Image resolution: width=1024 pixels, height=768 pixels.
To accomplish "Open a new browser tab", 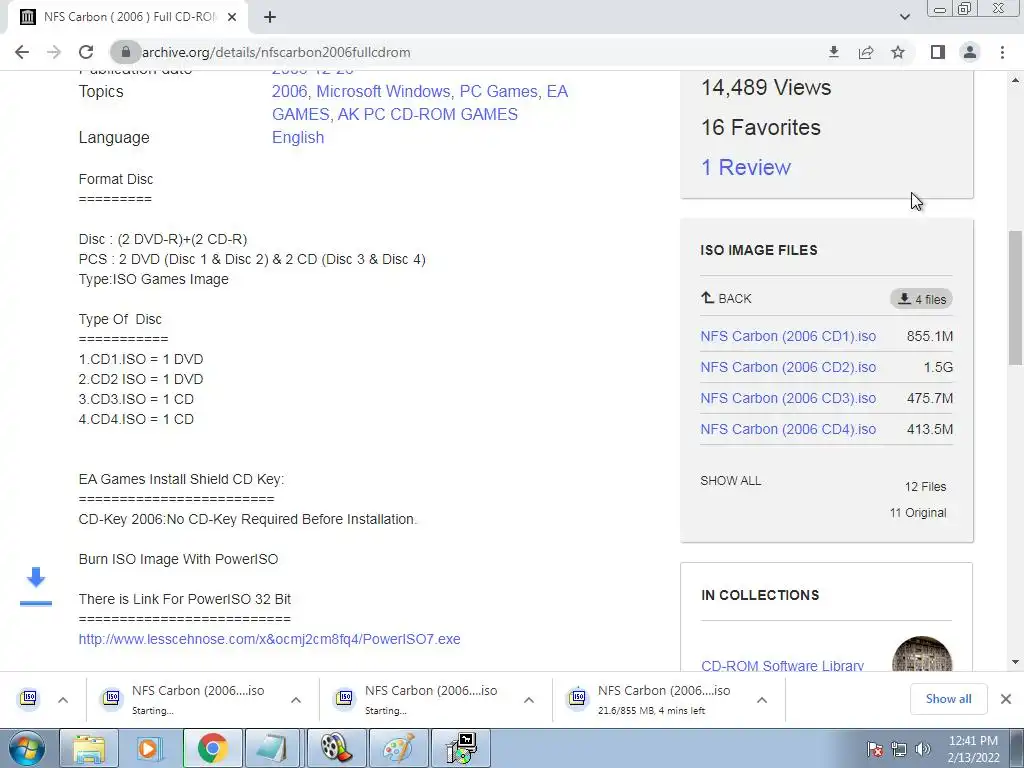I will coord(270,17).
